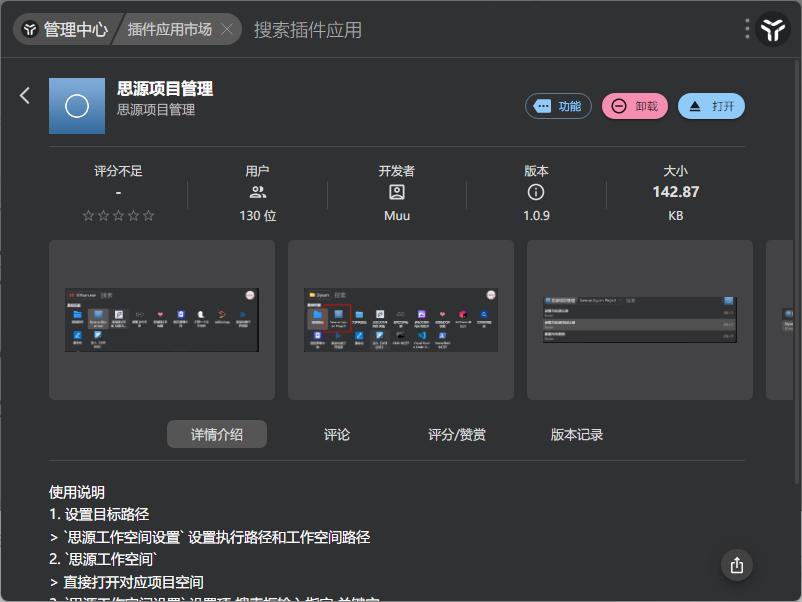Switch to the 评论 tab
The height and width of the screenshot is (602, 802).
coord(337,435)
